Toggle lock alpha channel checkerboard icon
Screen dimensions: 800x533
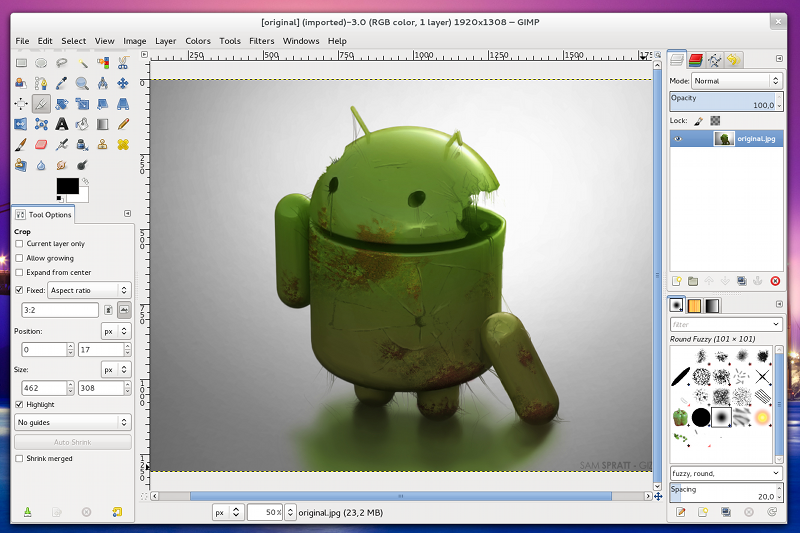[x=715, y=121]
